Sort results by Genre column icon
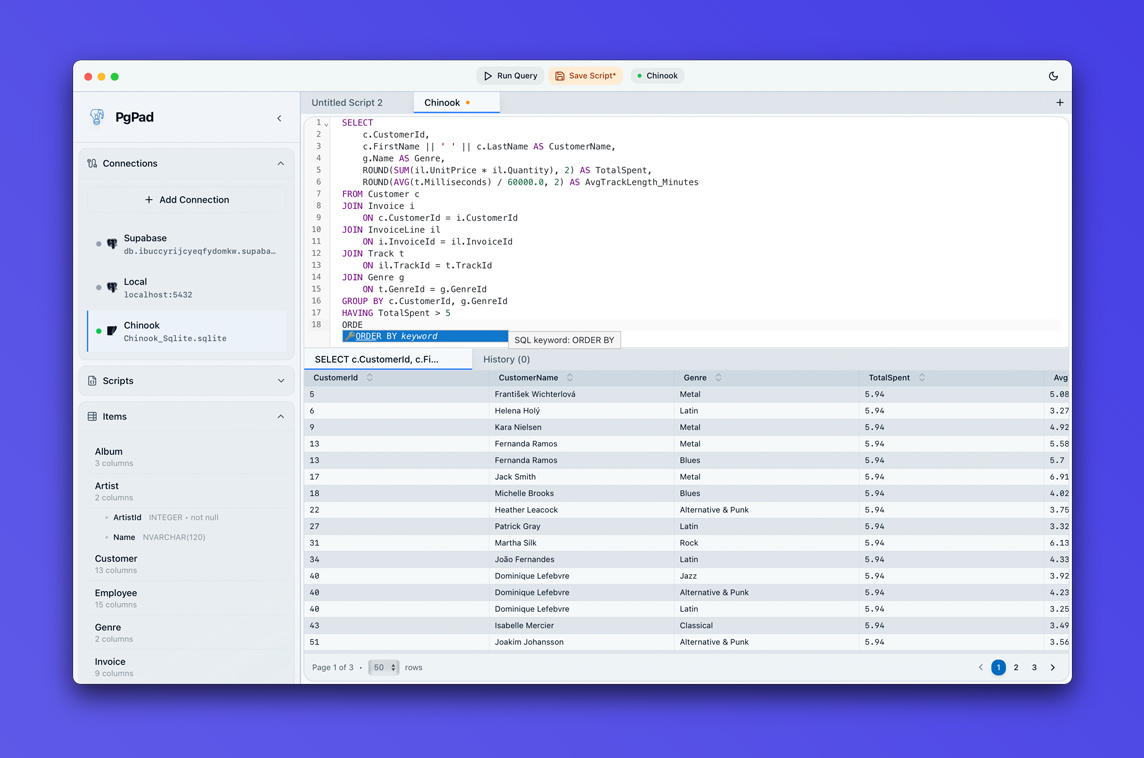The image size is (1144, 758). pyautogui.click(x=718, y=378)
